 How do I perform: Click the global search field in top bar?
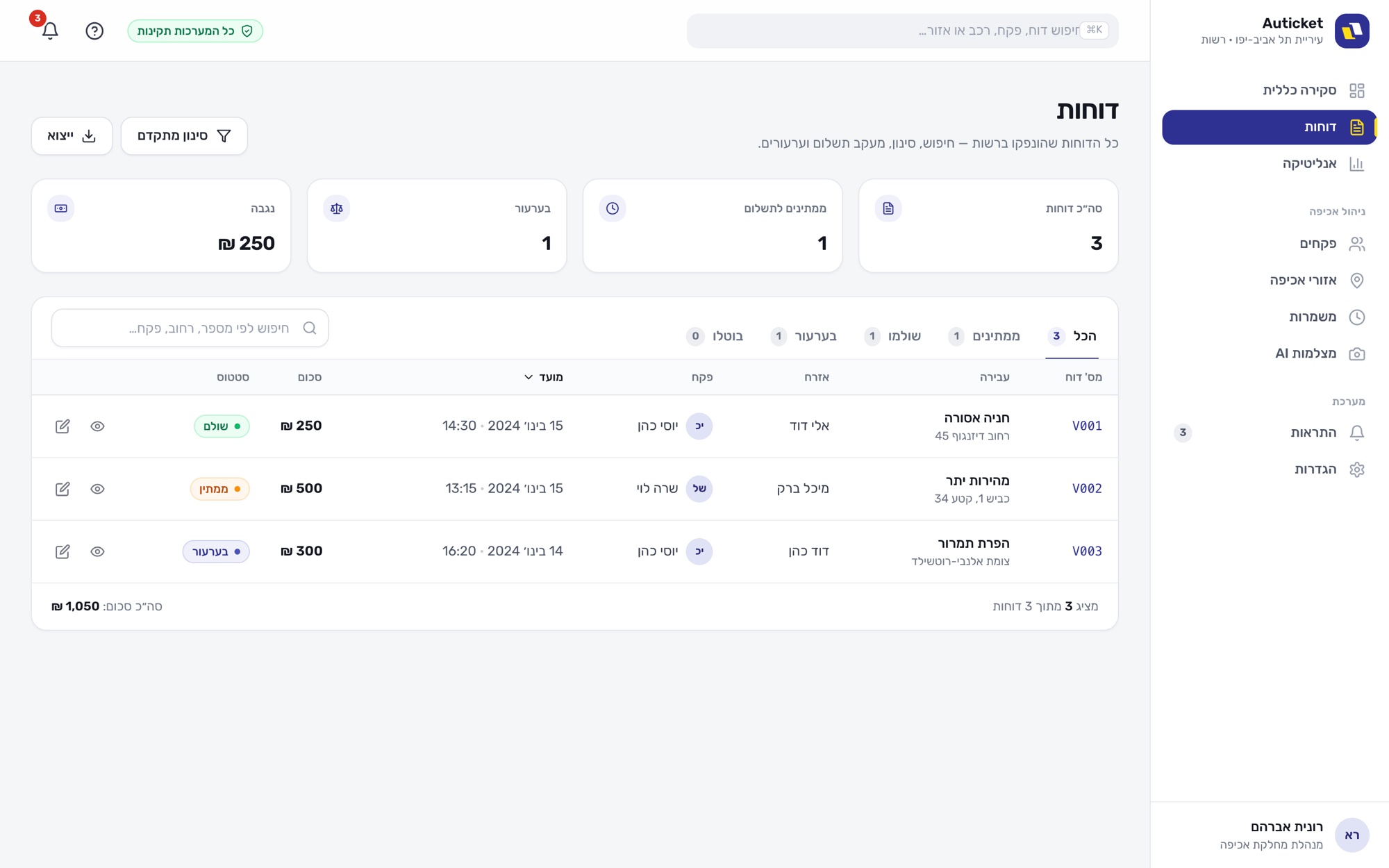(x=902, y=31)
